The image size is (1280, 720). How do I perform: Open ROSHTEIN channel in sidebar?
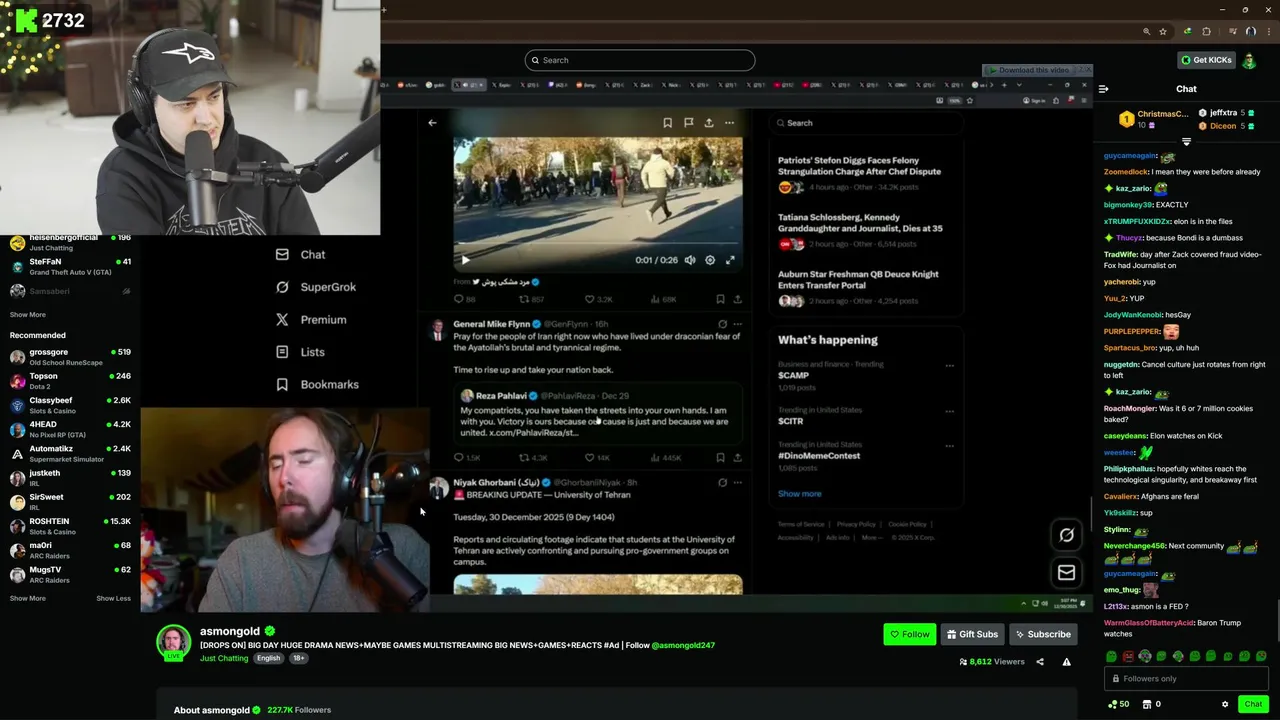tap(70, 526)
